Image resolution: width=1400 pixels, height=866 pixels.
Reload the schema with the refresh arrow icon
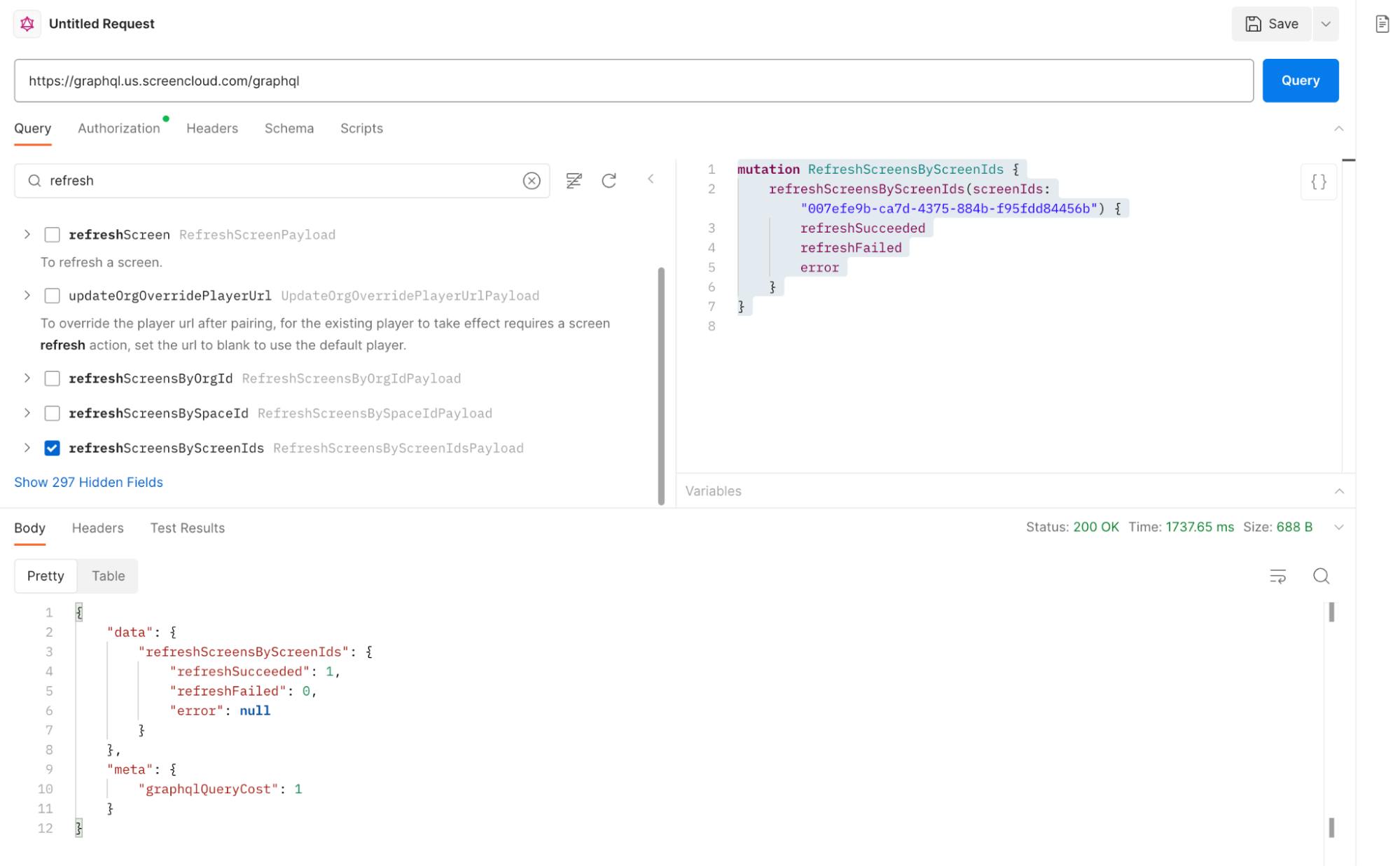[x=609, y=181]
